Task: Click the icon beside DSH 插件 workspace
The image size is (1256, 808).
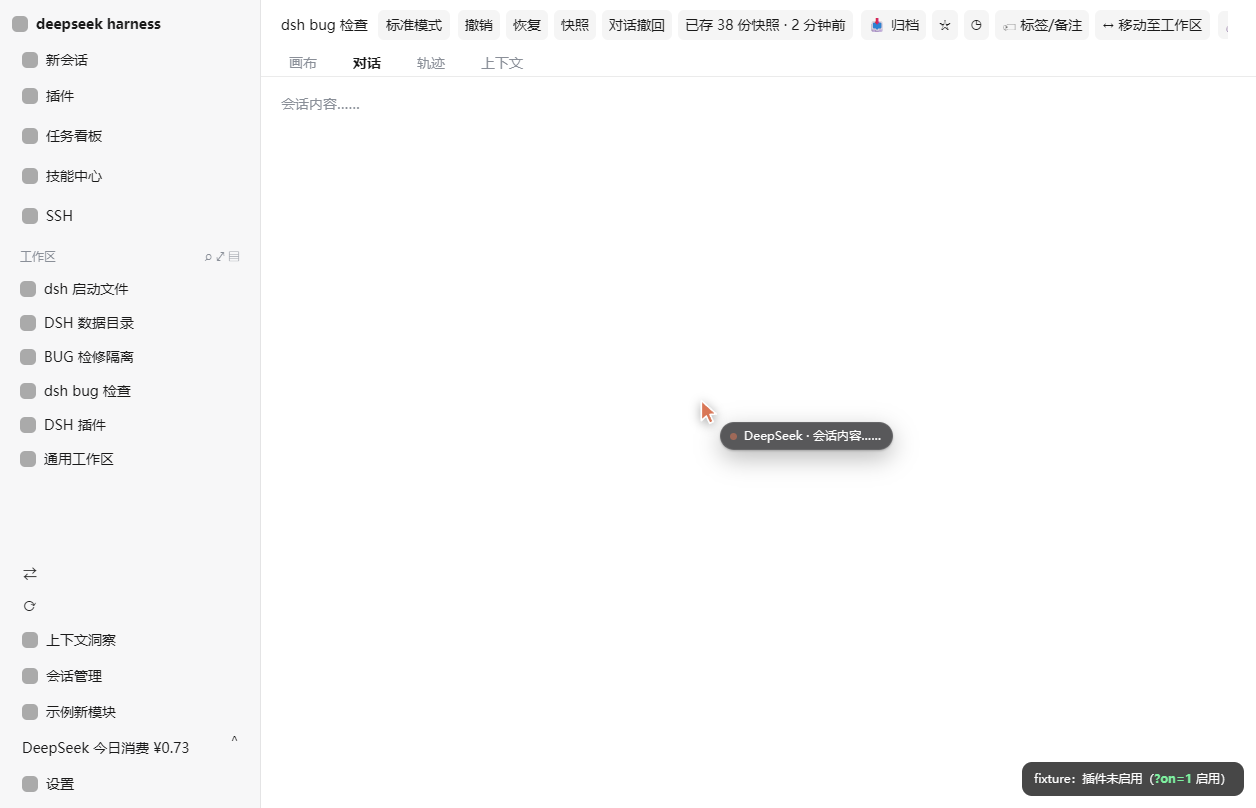Action: point(28,425)
